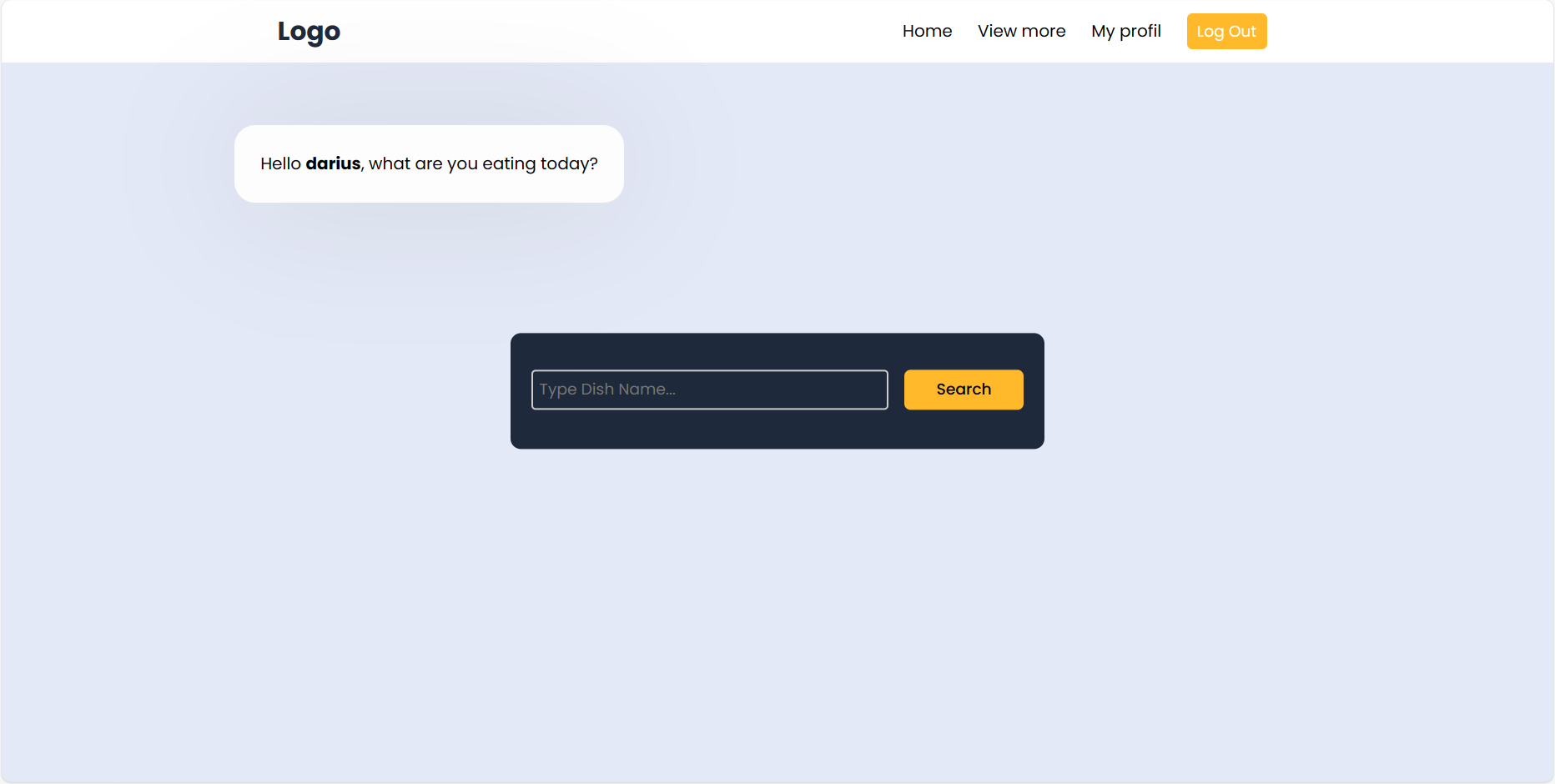This screenshot has height=784, width=1555.
Task: Start a dish search with Search
Action: pyautogui.click(x=963, y=389)
